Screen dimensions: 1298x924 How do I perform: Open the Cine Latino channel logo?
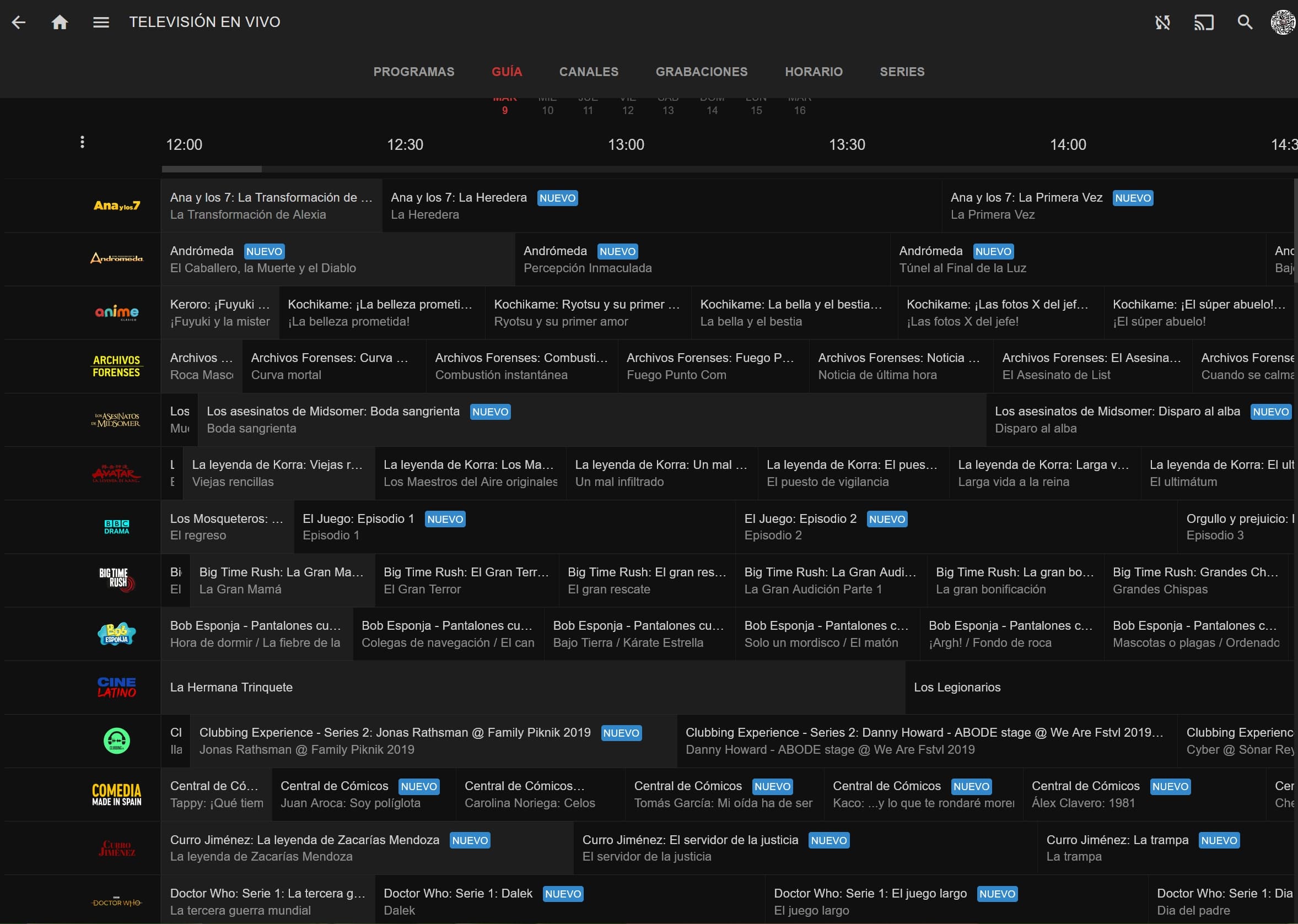[x=117, y=687]
